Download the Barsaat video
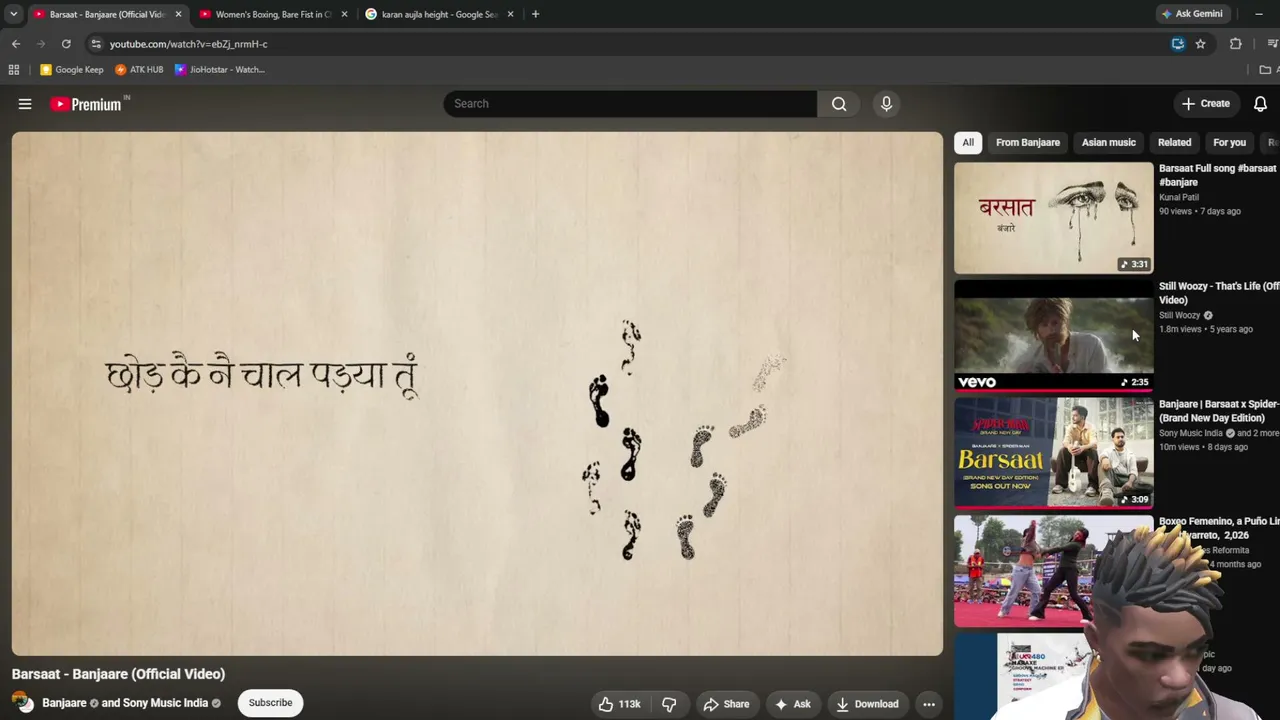 867,704
